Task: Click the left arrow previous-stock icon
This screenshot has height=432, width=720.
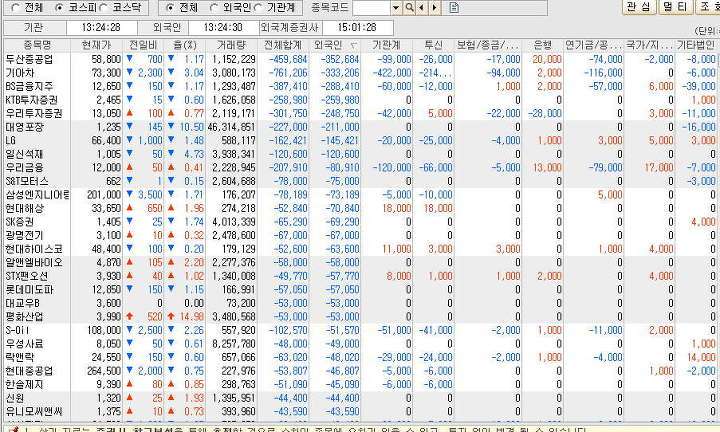Action: pos(422,8)
